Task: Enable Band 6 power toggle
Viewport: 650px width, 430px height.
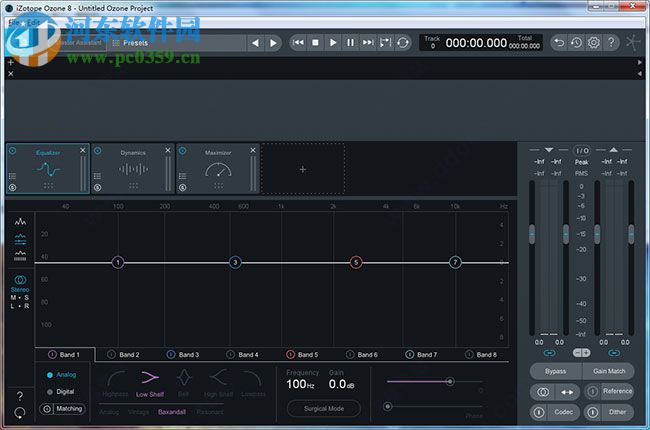Action: click(350, 355)
